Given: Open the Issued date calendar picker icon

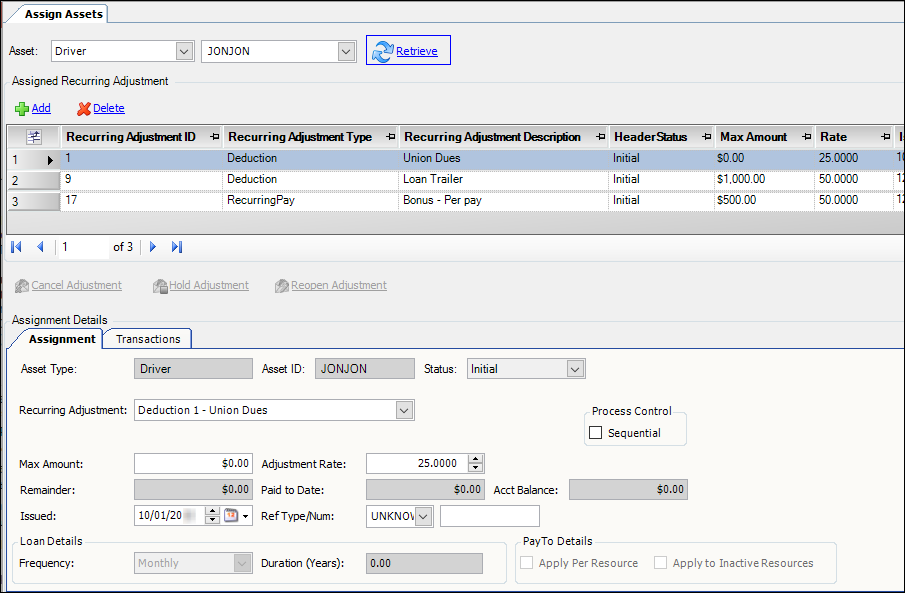Looking at the screenshot, I should pos(230,516).
